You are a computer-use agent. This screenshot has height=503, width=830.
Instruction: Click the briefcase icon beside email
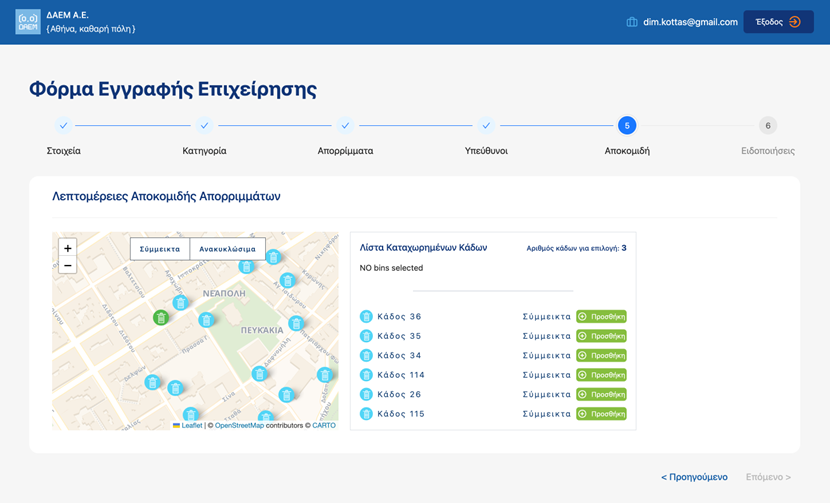coord(632,22)
